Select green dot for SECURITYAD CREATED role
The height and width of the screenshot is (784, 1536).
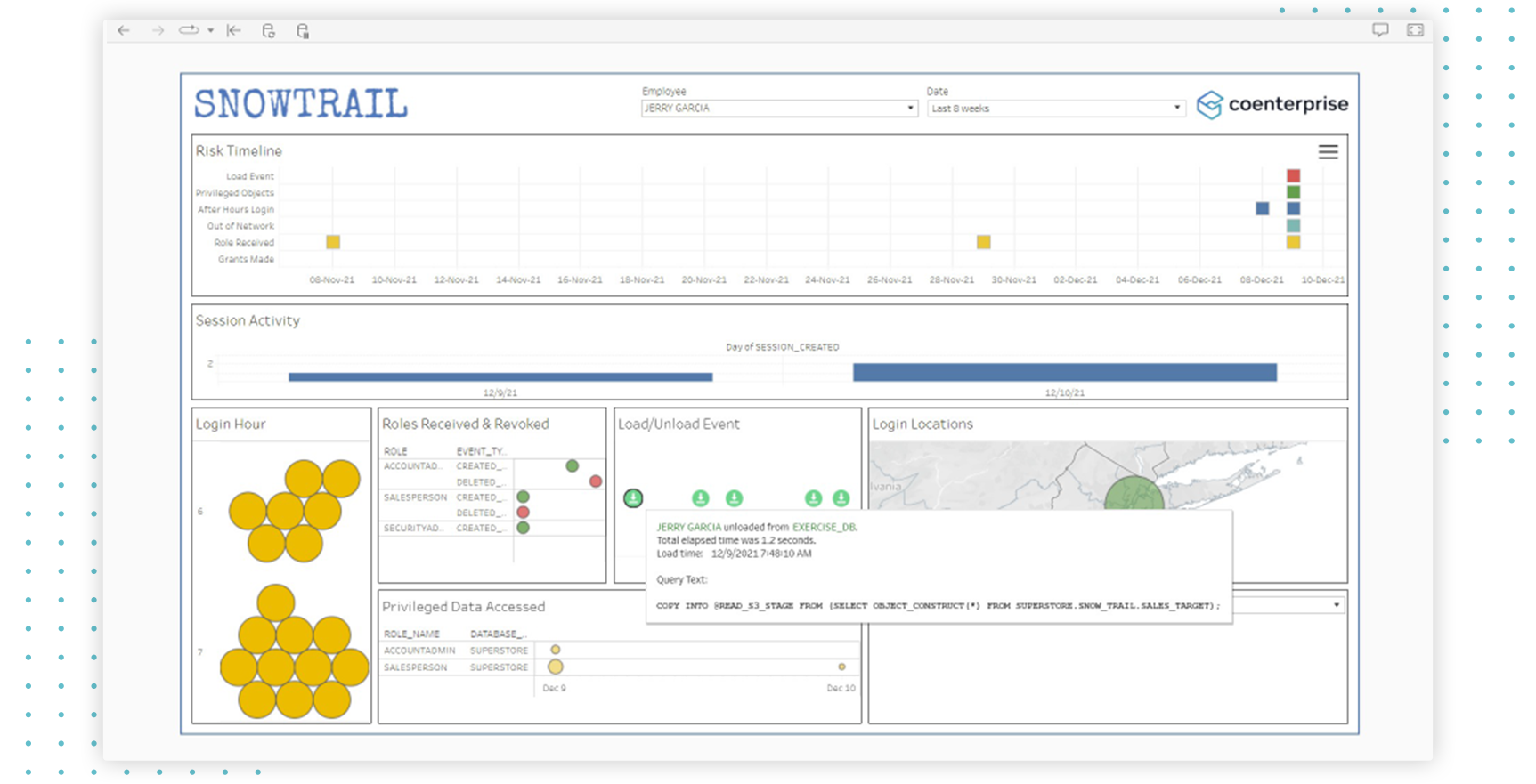[x=523, y=528]
